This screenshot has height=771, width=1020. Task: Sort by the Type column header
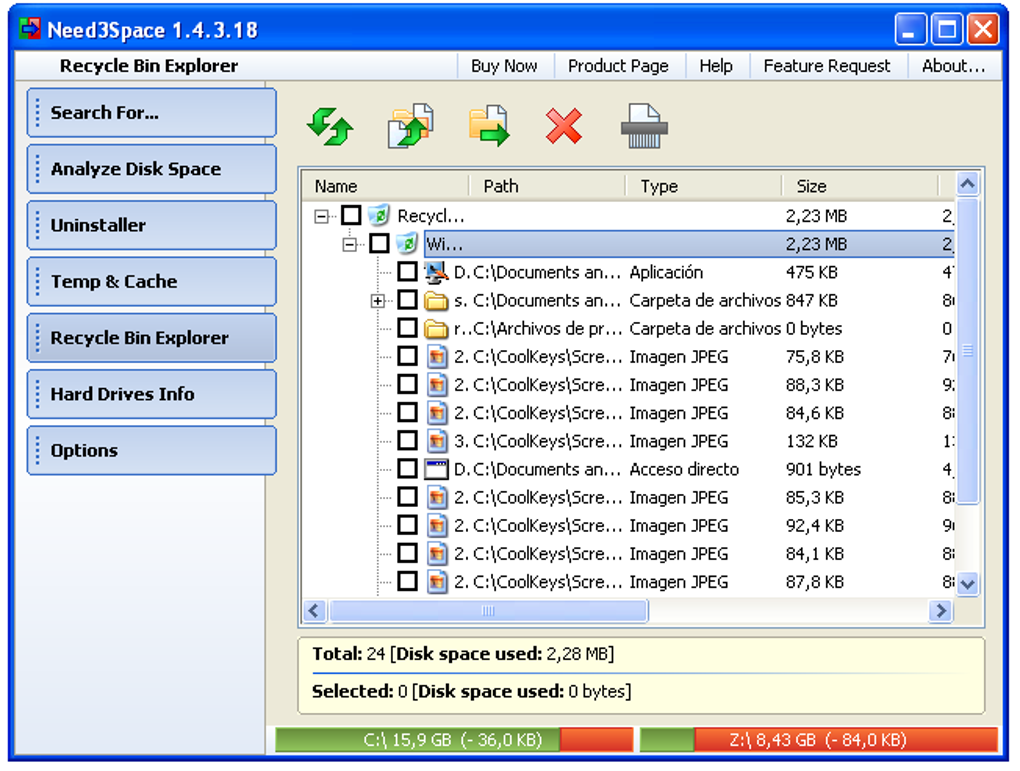pos(704,186)
